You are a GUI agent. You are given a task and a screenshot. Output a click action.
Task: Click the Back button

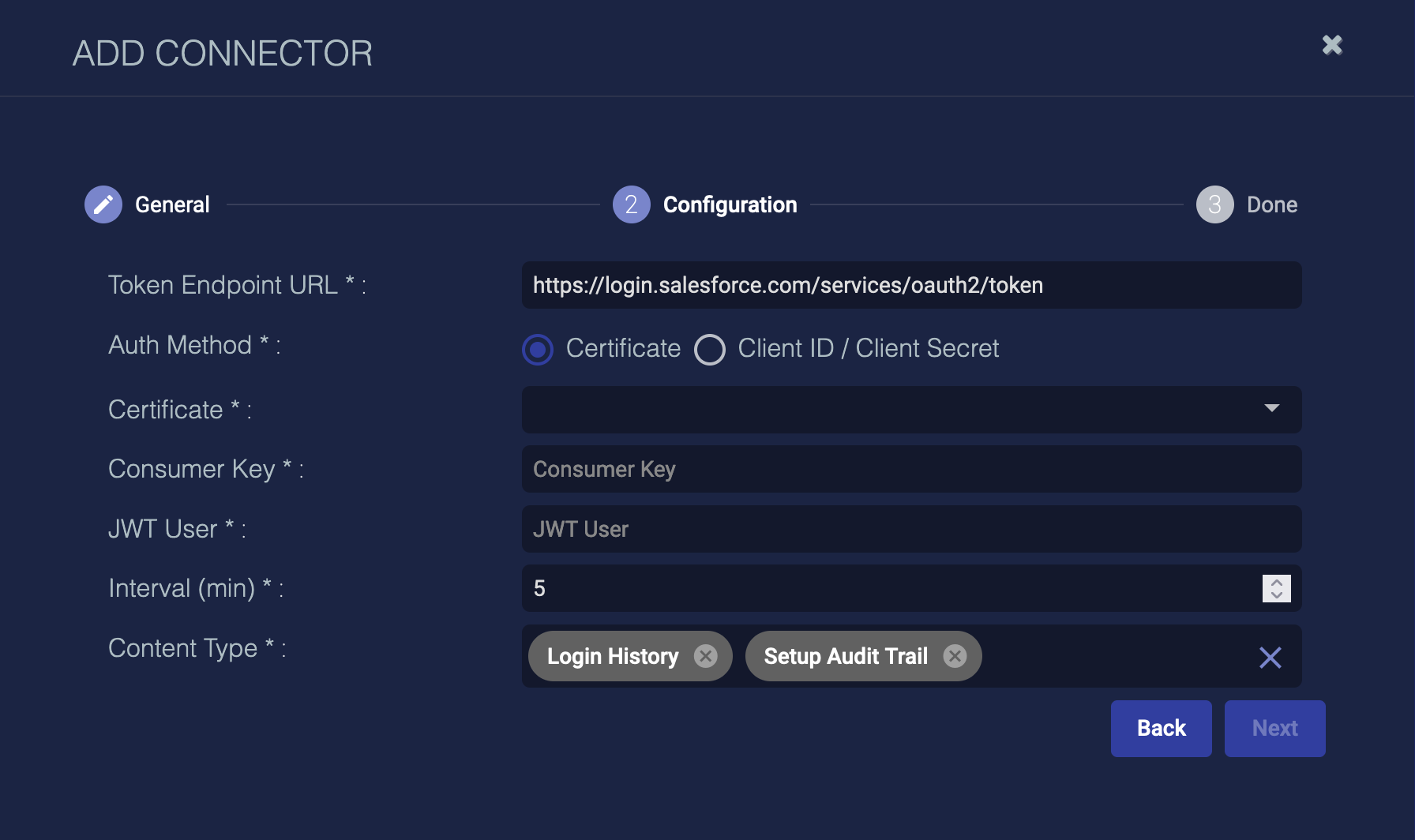[x=1161, y=728]
